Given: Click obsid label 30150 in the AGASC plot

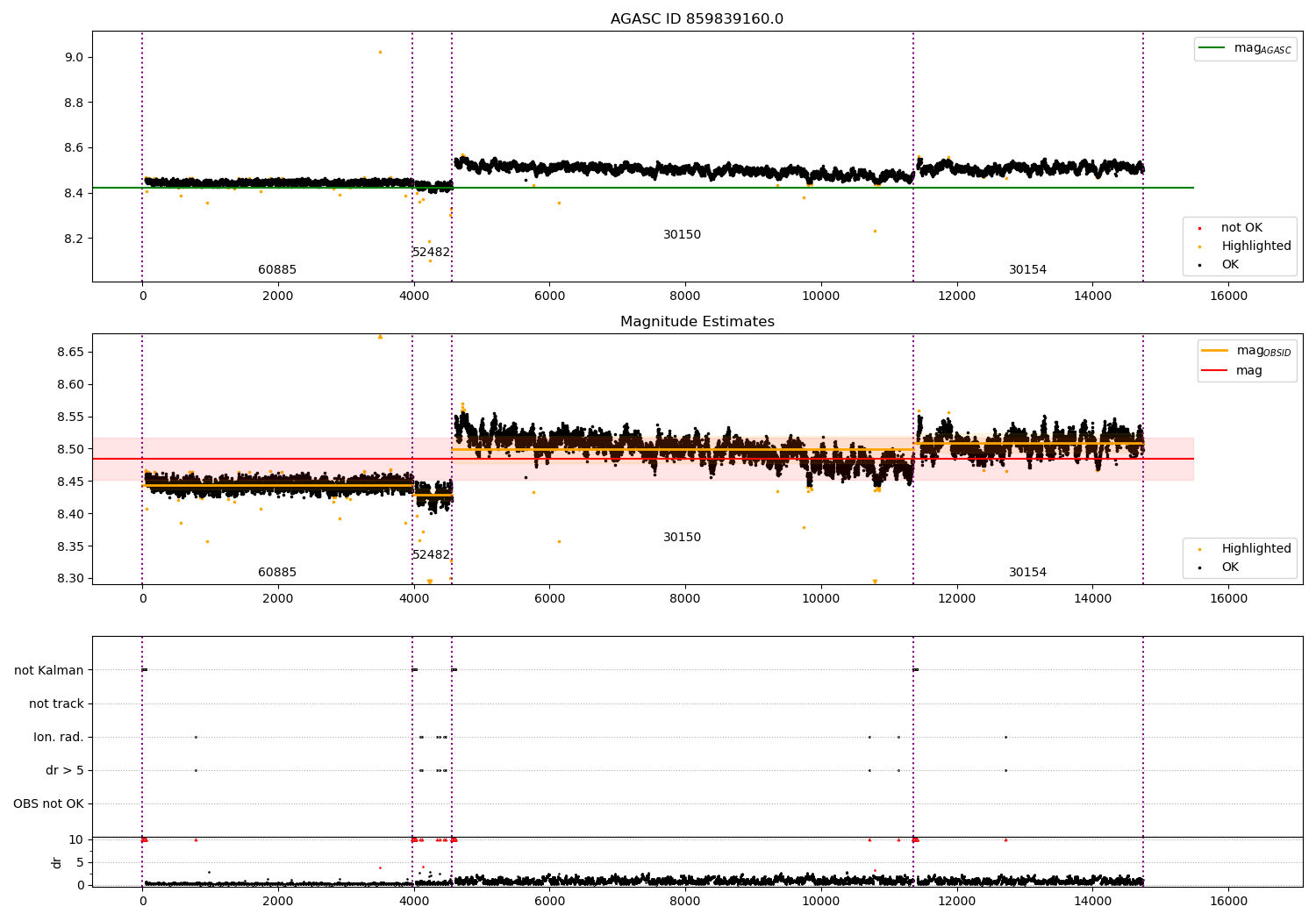Looking at the screenshot, I should point(682,235).
